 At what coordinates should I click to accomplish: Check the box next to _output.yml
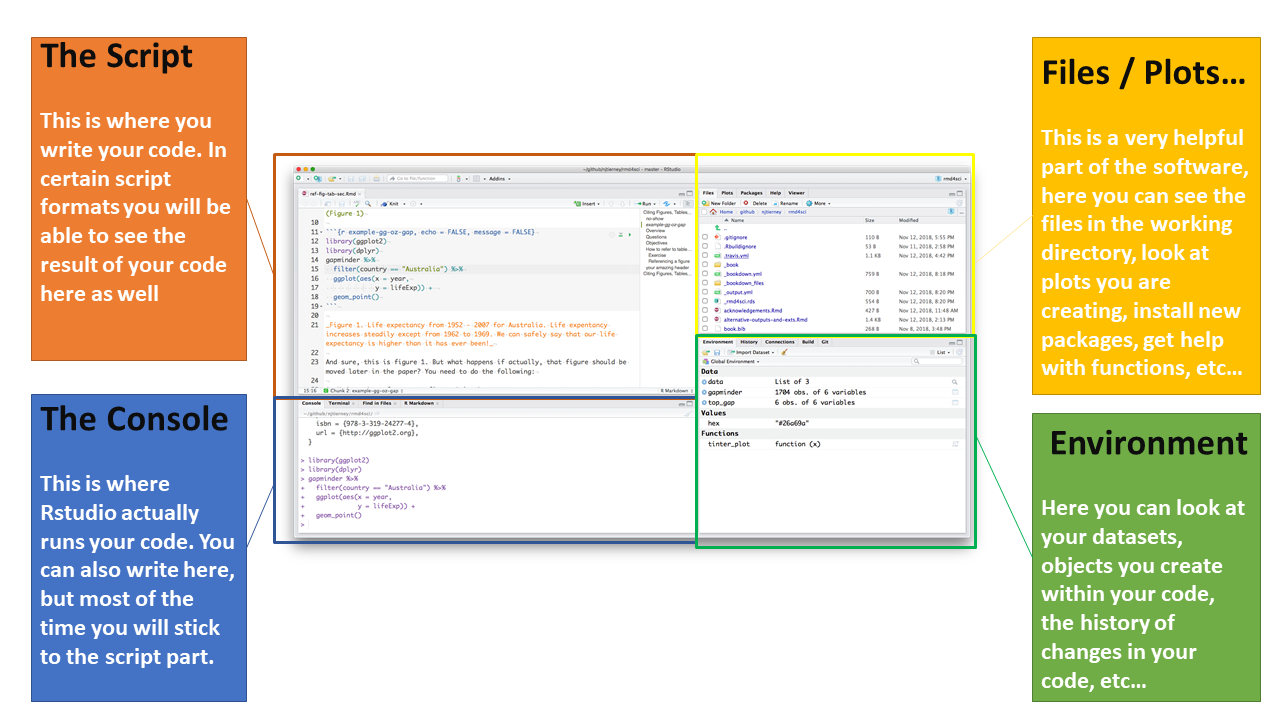click(705, 292)
